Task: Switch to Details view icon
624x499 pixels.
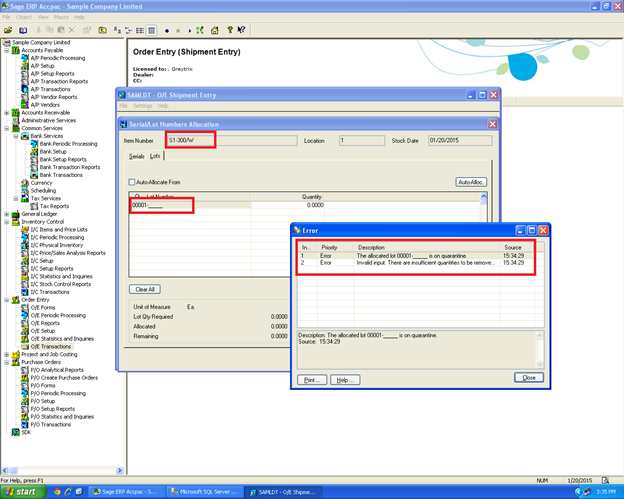Action: (x=151, y=30)
